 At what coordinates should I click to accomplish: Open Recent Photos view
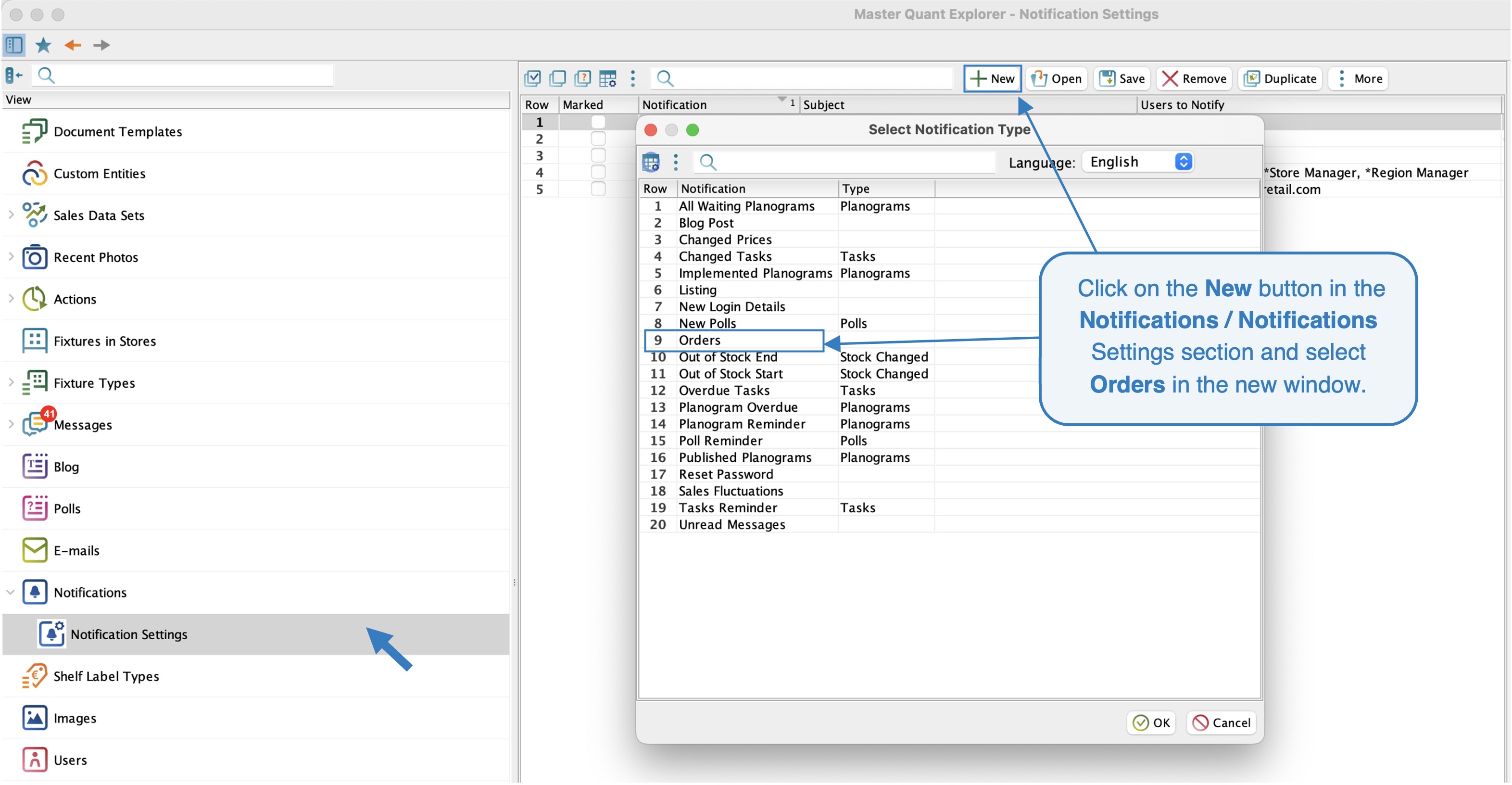click(x=256, y=257)
